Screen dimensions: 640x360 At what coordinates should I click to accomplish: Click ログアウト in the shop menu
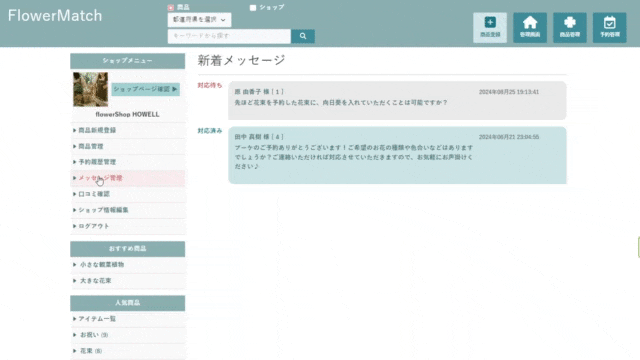[128, 226]
